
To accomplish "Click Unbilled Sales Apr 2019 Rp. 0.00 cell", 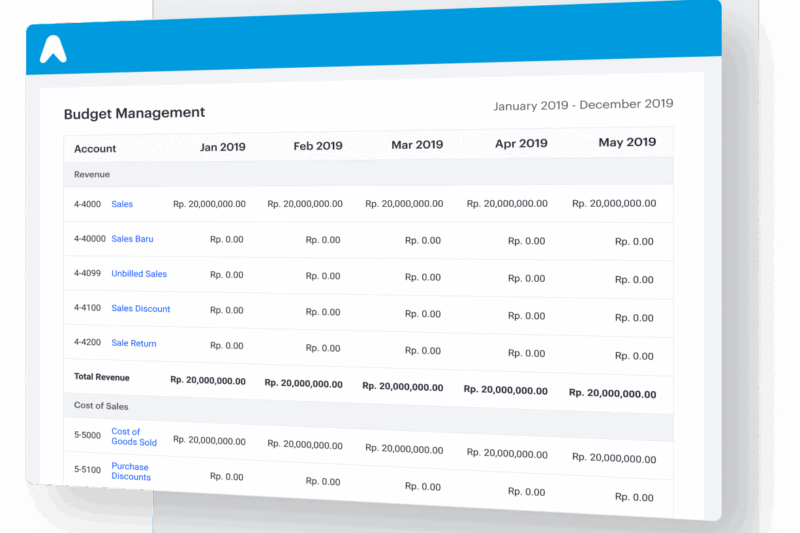I will coord(527,278).
